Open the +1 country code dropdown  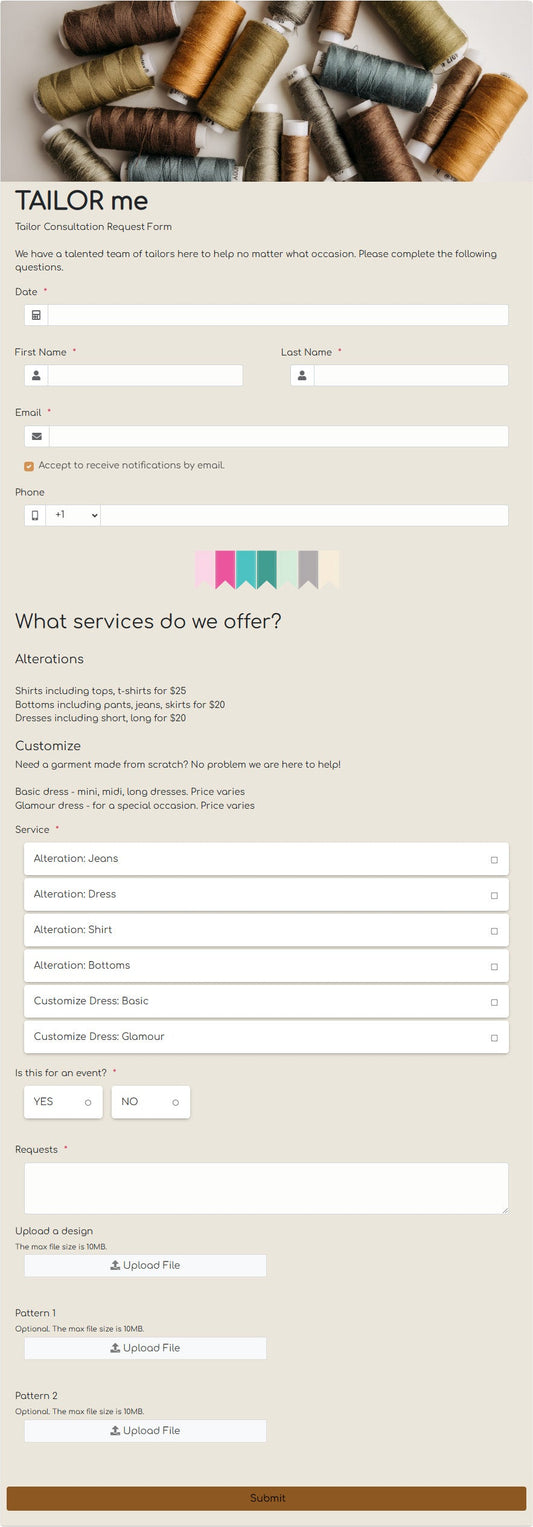73,515
